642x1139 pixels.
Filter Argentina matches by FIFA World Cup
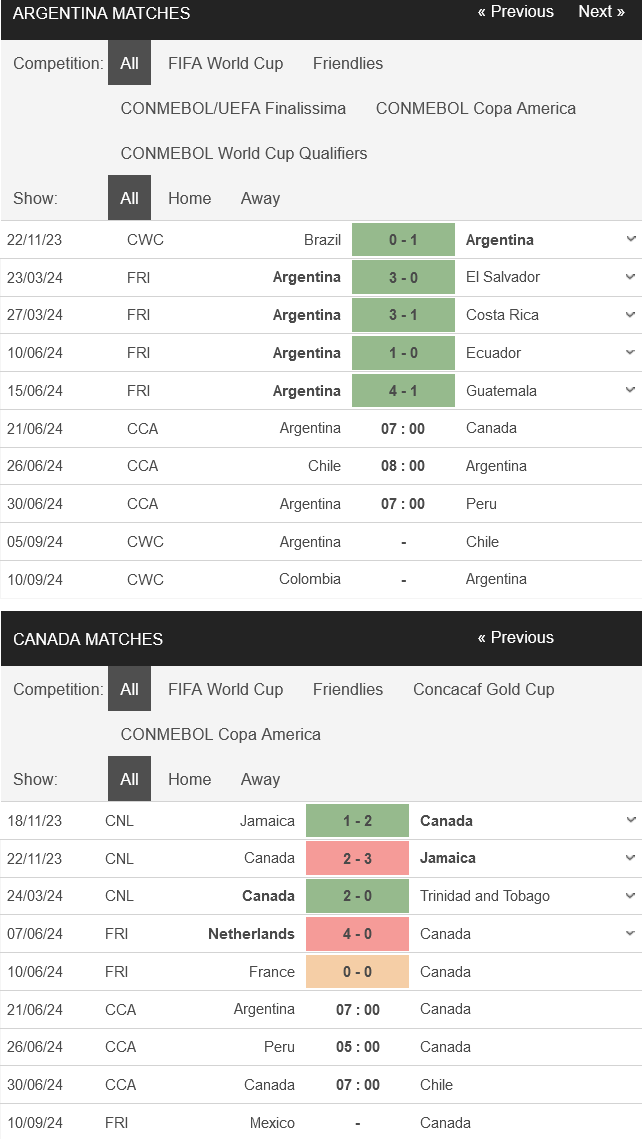click(225, 63)
